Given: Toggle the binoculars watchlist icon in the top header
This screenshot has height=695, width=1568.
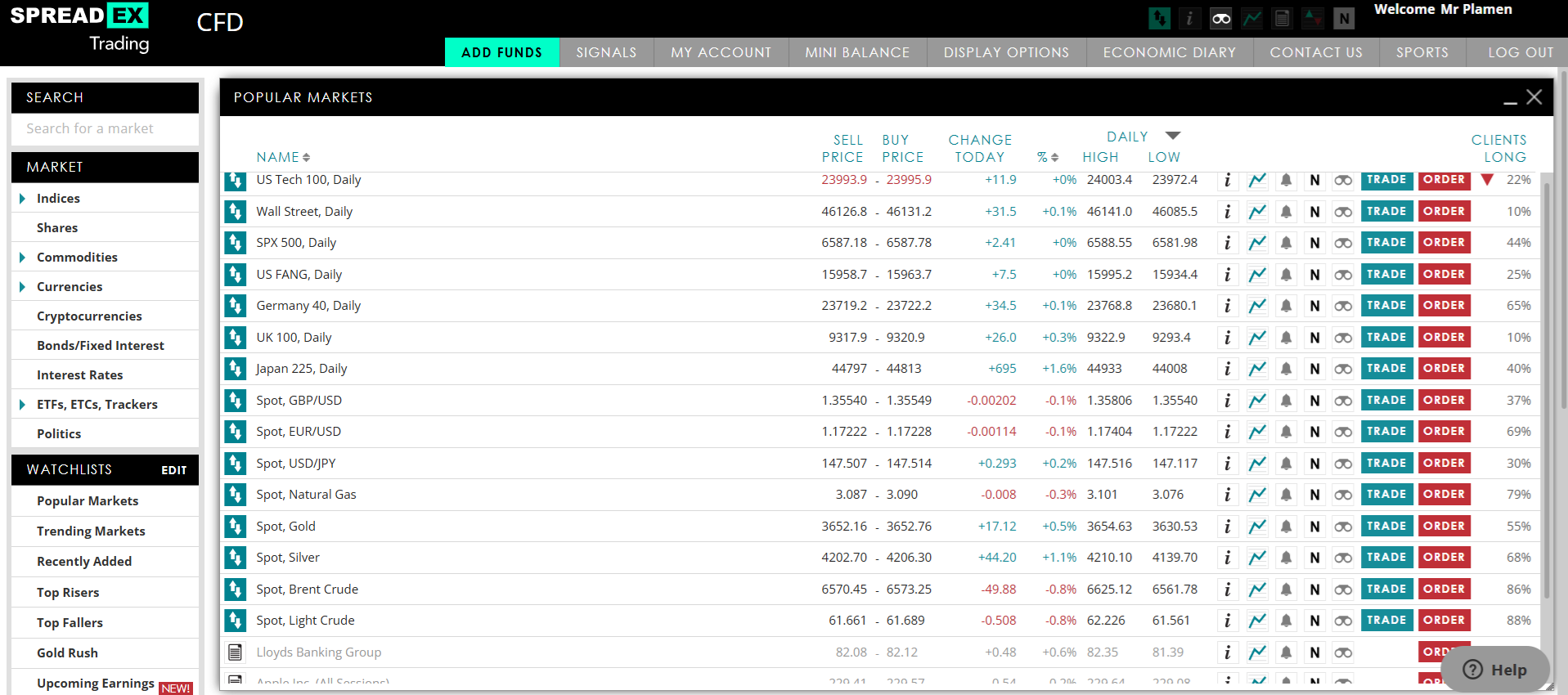Looking at the screenshot, I should [x=1220, y=18].
